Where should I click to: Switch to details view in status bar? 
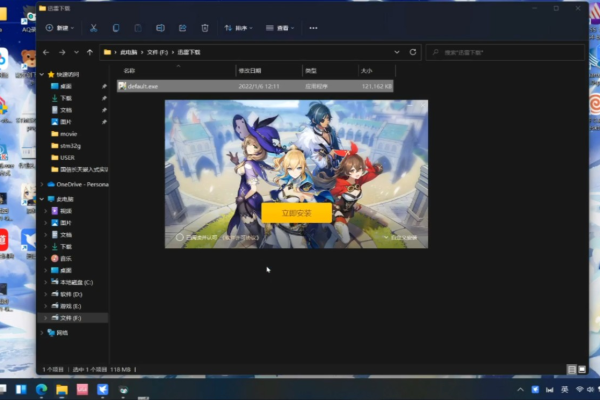(572, 369)
